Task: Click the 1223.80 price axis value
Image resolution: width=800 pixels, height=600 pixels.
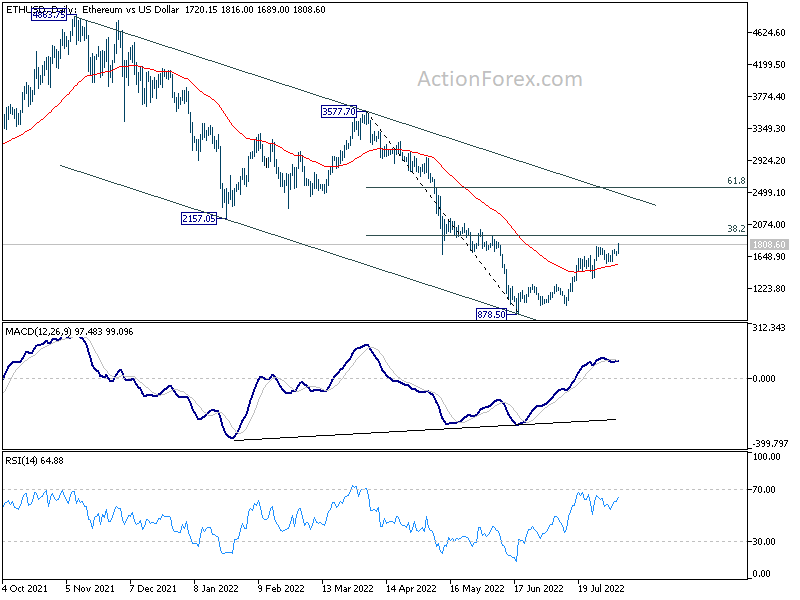Action: [x=769, y=289]
